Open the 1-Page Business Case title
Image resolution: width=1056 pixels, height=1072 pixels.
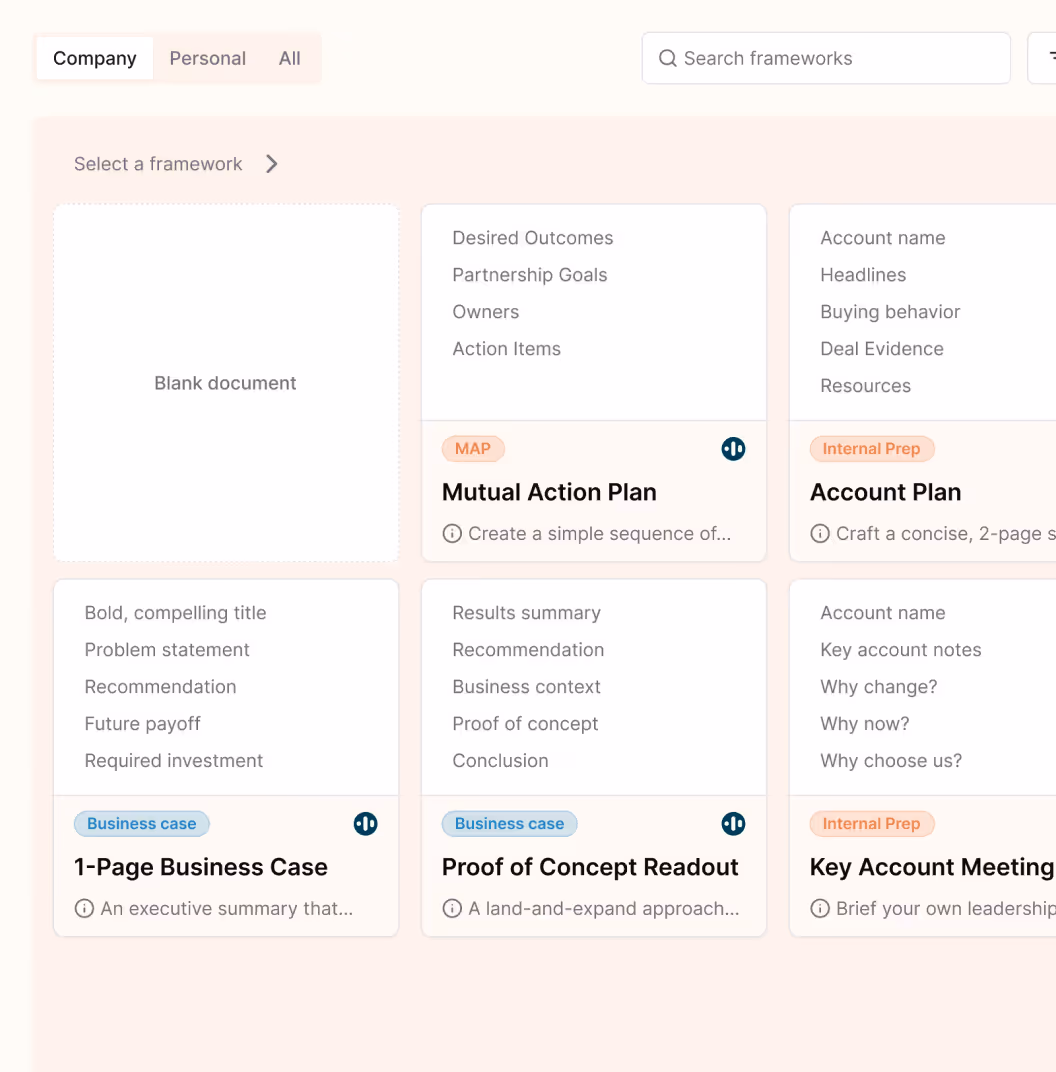point(201,867)
